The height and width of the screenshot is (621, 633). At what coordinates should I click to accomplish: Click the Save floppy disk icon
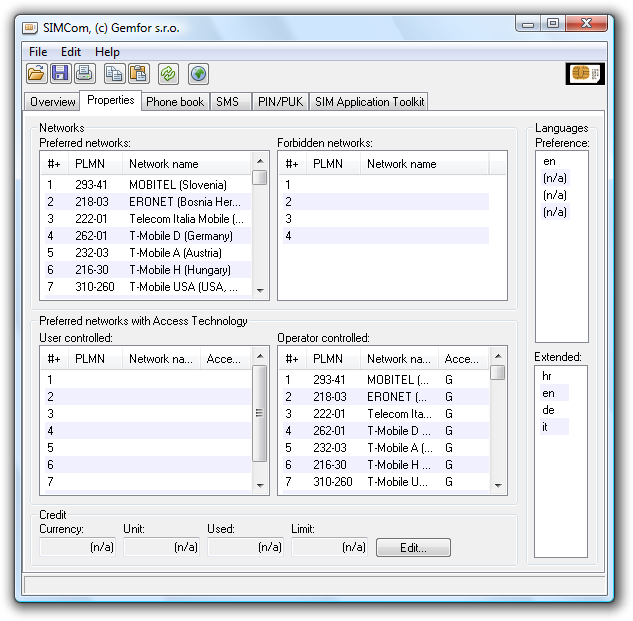tap(60, 73)
